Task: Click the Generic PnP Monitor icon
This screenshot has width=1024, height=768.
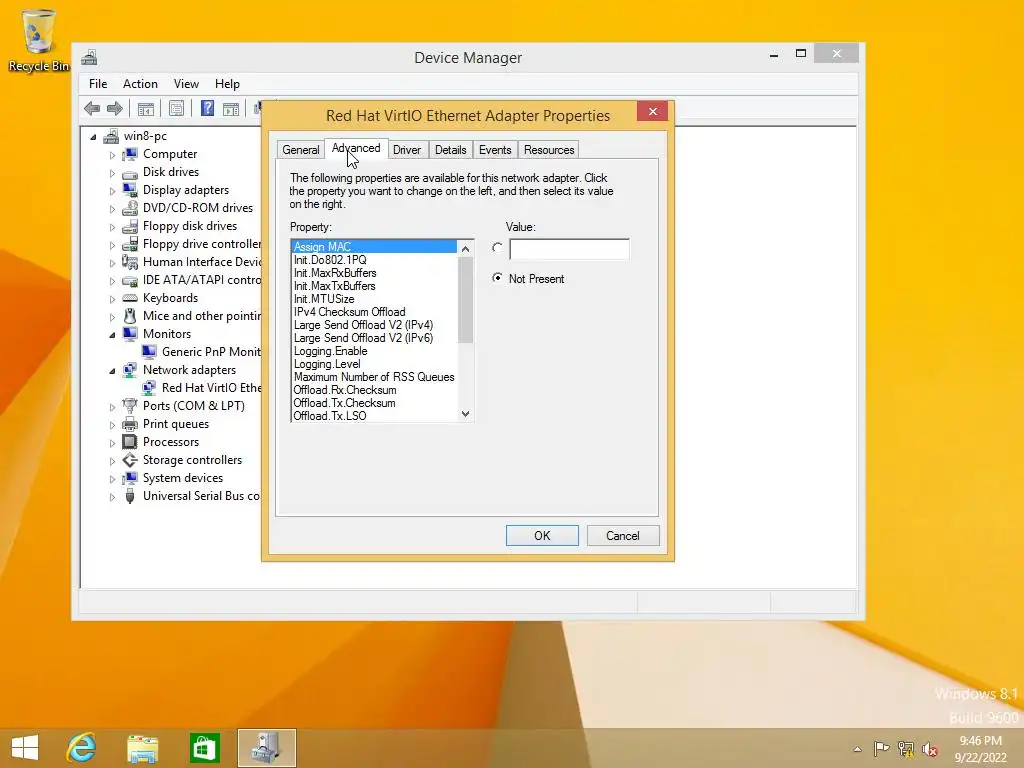Action: (x=149, y=352)
